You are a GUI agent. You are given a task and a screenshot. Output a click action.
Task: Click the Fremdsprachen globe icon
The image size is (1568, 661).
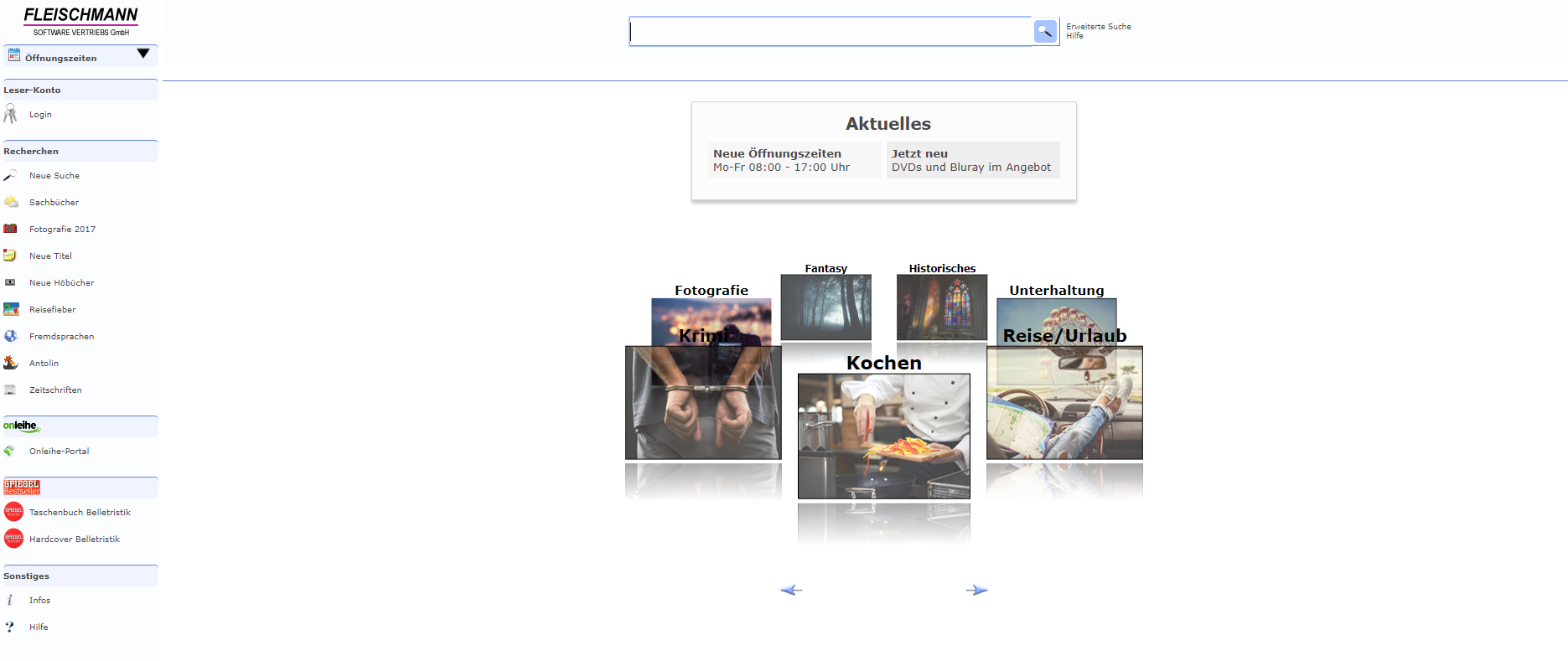10,336
